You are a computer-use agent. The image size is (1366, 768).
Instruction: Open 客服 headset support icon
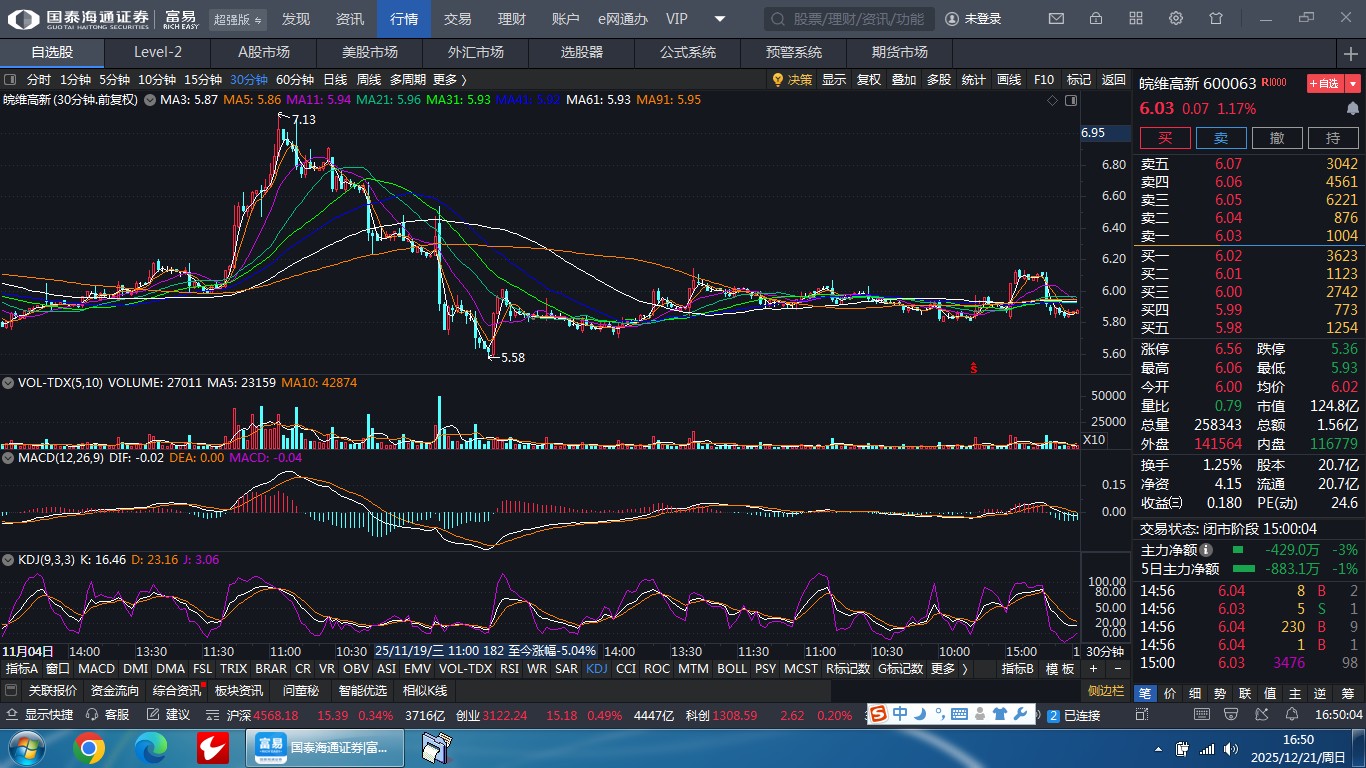tap(108, 715)
